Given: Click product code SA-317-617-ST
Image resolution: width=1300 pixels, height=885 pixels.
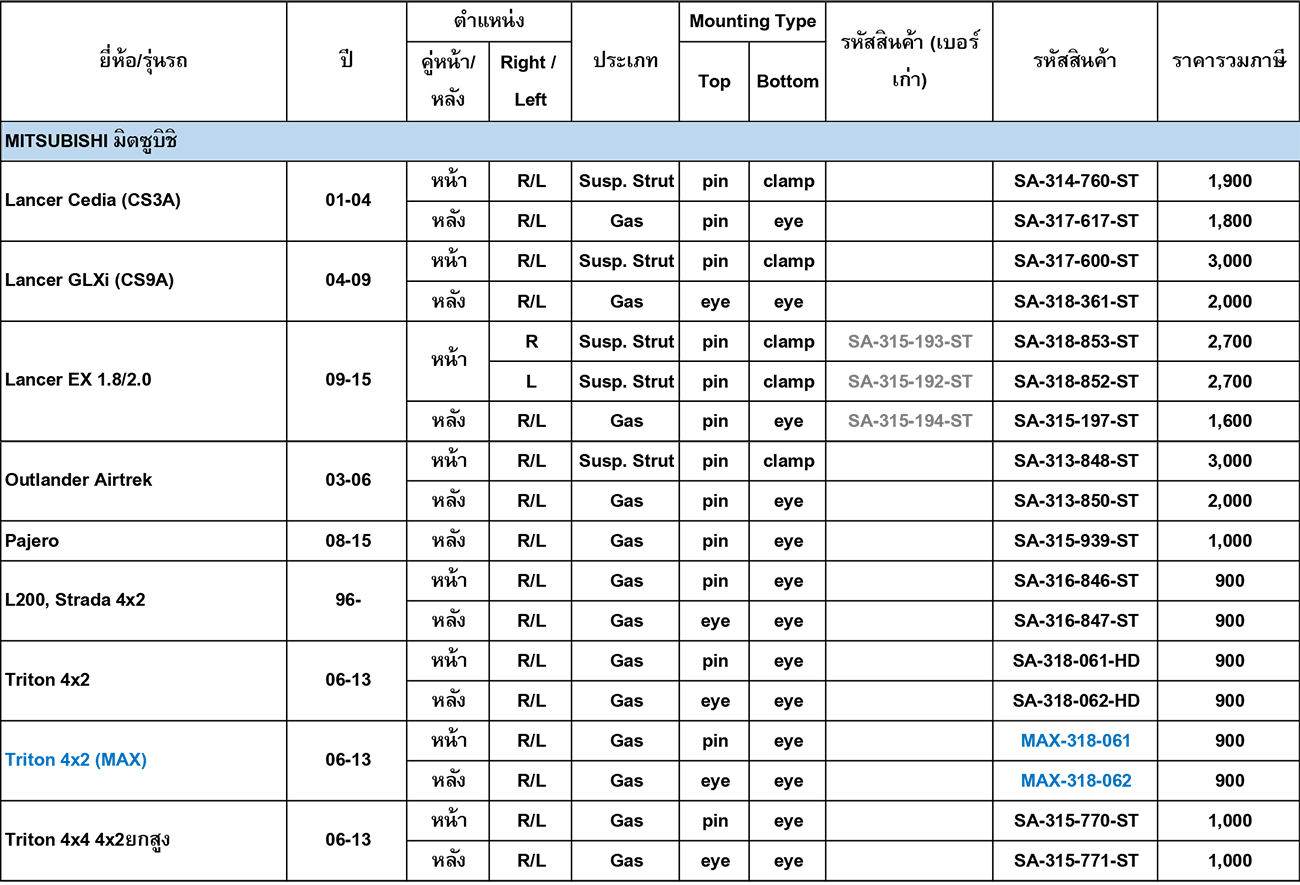Looking at the screenshot, I should coord(1076,221).
